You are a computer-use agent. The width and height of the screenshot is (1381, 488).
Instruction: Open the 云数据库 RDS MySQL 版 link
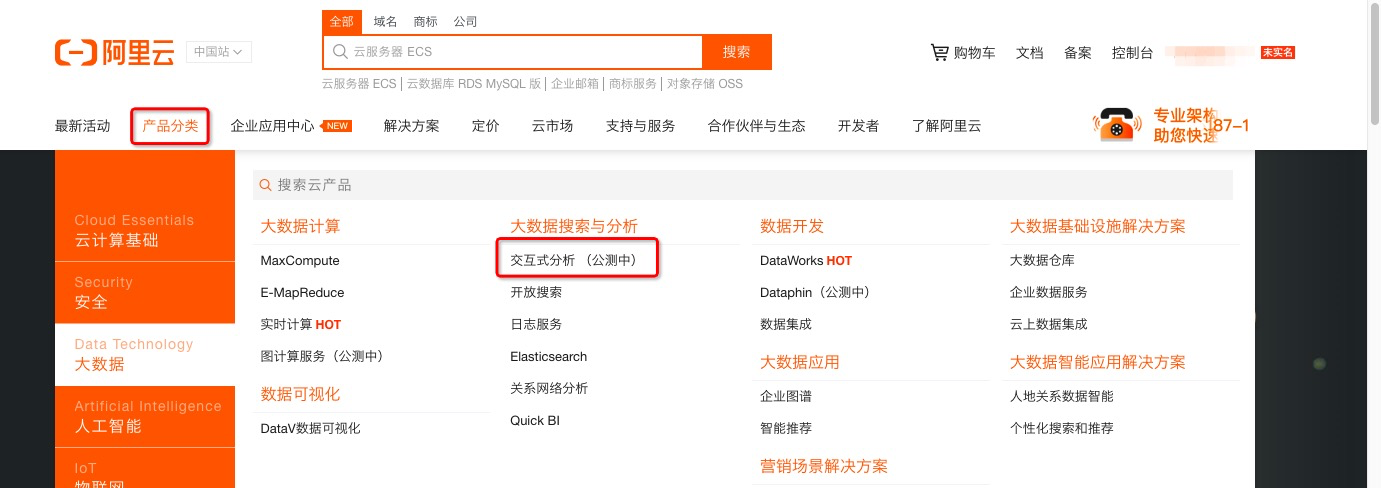pos(474,84)
